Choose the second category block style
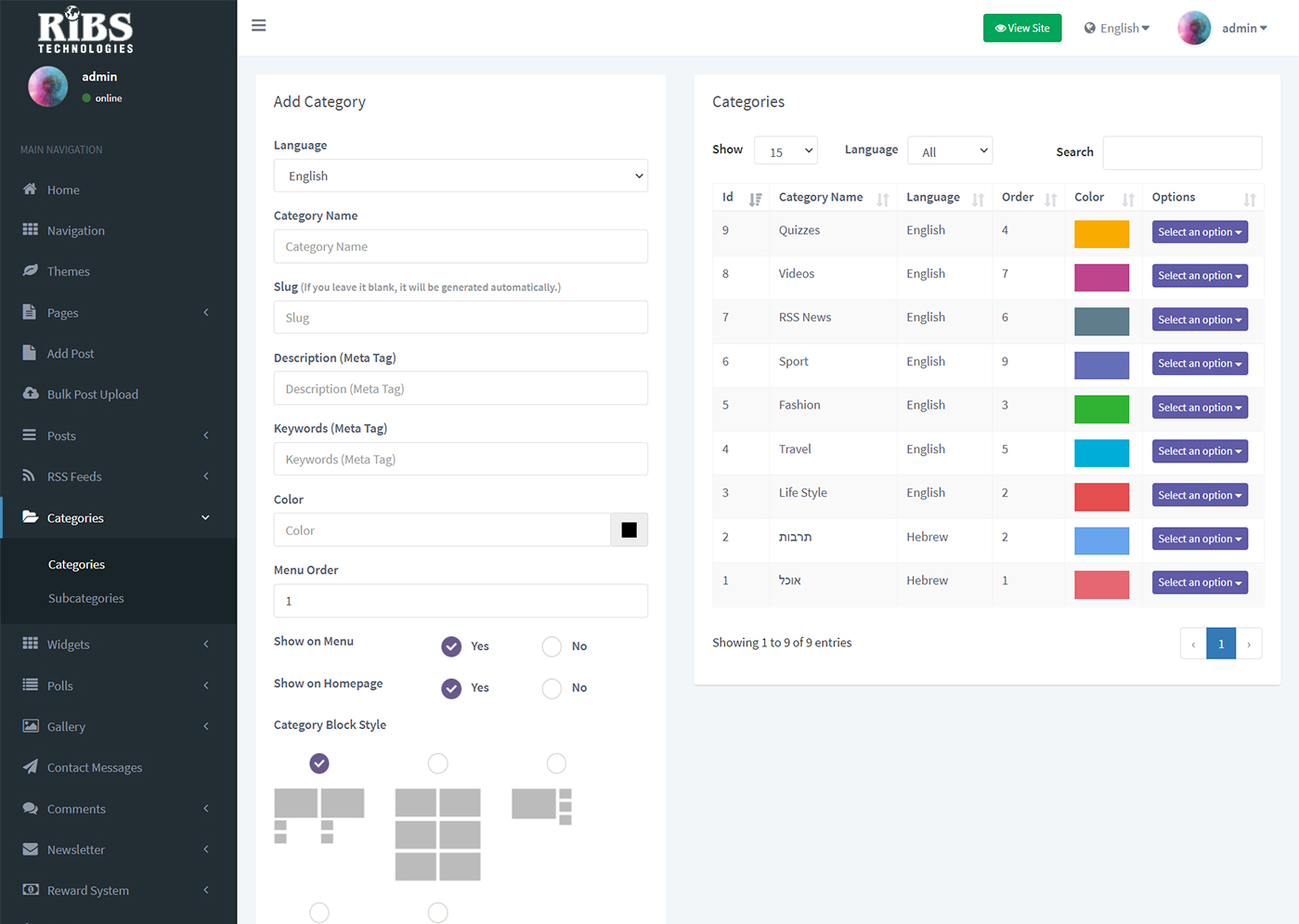The height and width of the screenshot is (924, 1299). click(x=437, y=763)
